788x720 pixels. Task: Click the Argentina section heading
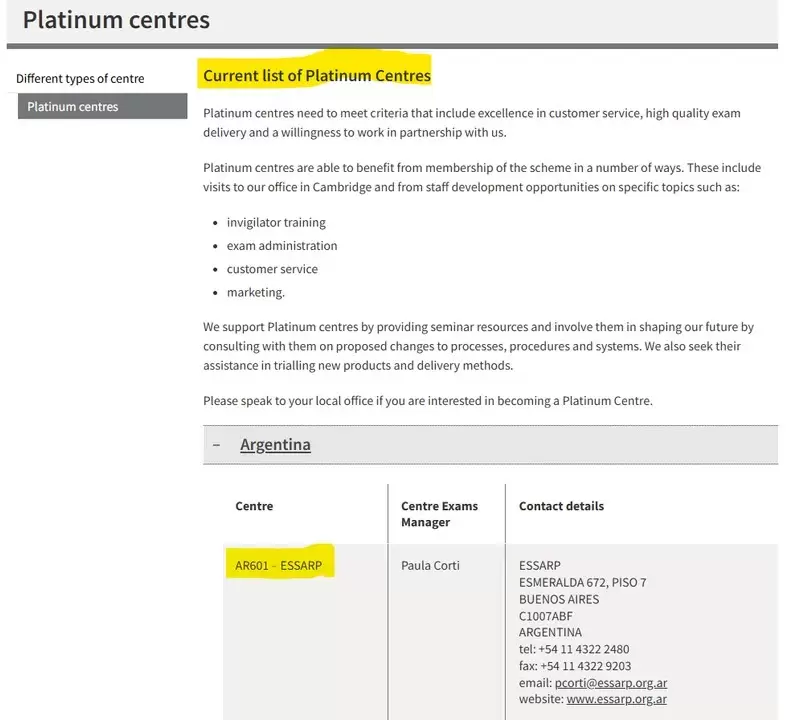pos(275,445)
